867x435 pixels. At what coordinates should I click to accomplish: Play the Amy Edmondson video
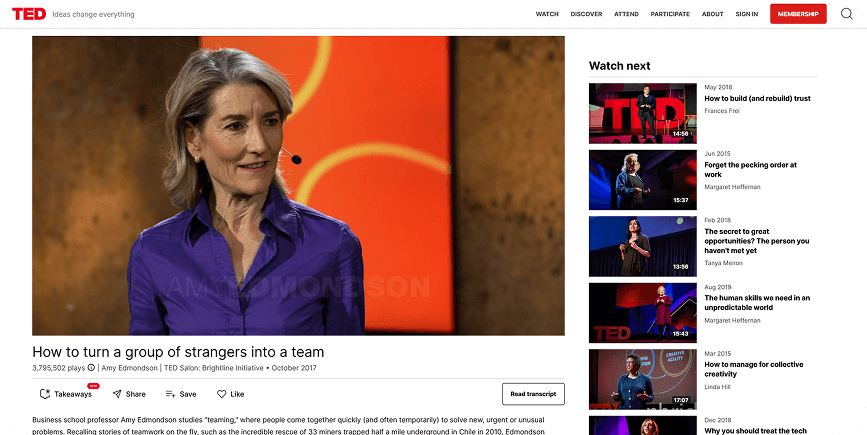(299, 186)
